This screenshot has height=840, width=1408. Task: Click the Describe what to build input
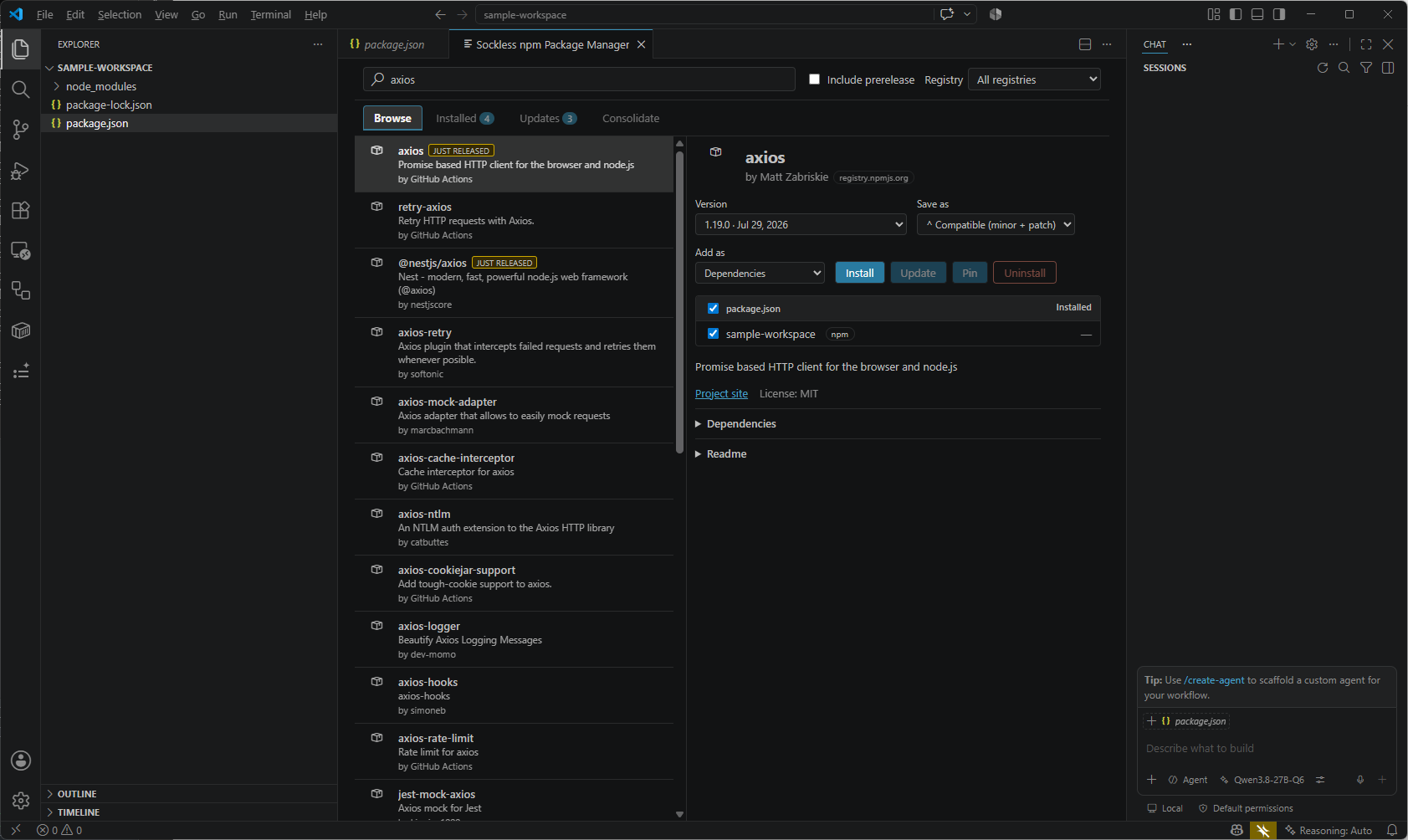(x=1265, y=748)
